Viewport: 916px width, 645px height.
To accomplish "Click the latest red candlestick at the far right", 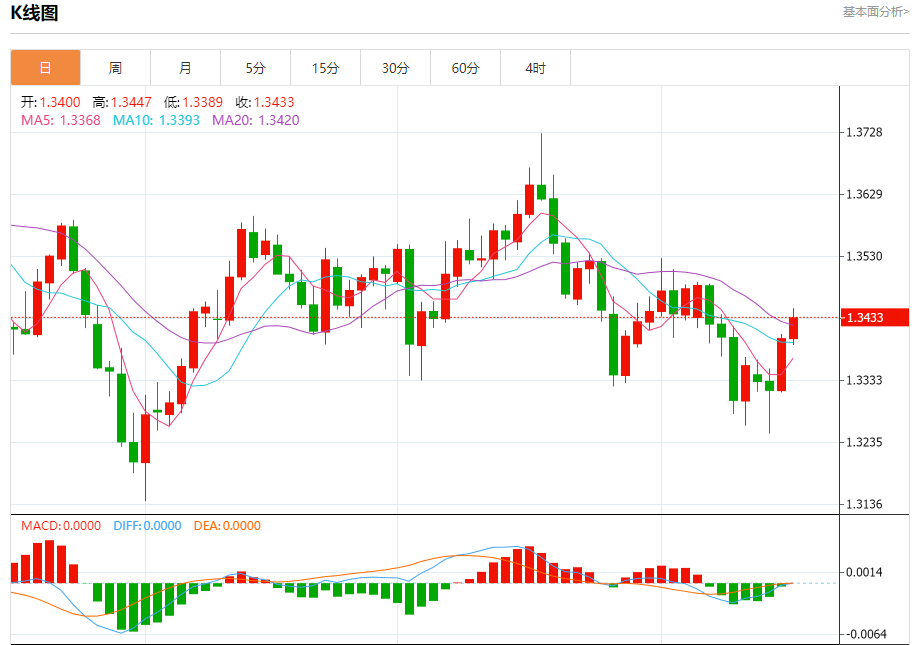I will click(x=793, y=328).
